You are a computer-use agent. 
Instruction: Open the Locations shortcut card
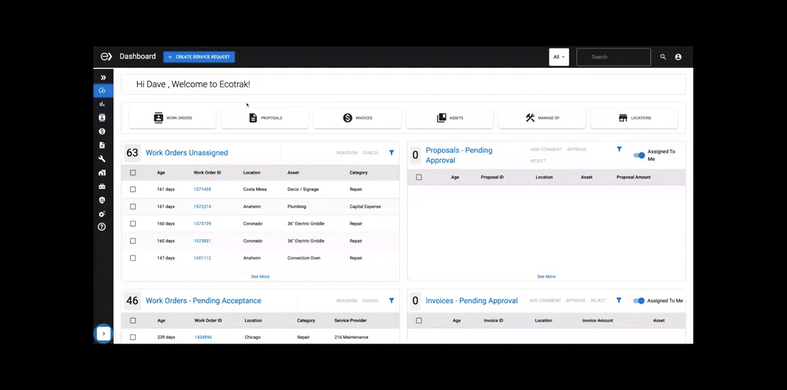coord(634,118)
